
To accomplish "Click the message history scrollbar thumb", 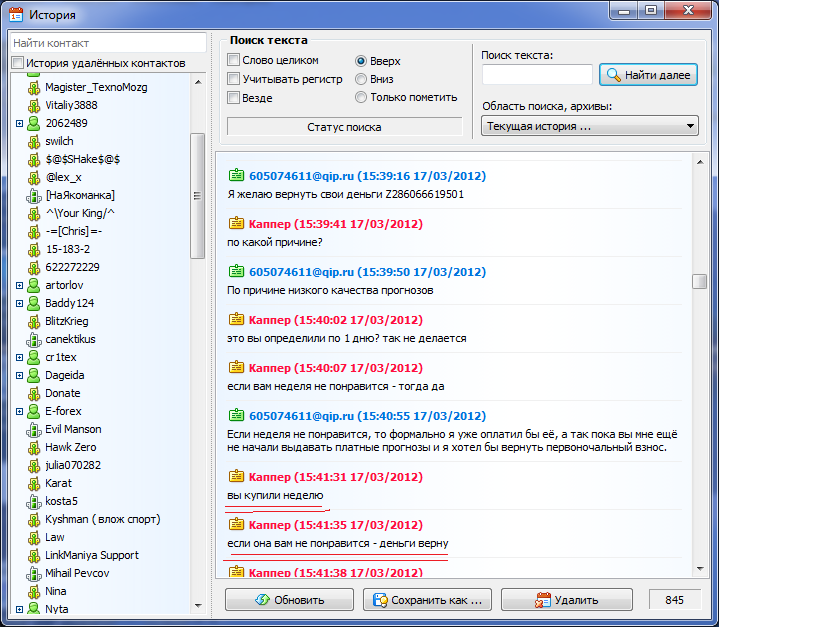I will [699, 281].
